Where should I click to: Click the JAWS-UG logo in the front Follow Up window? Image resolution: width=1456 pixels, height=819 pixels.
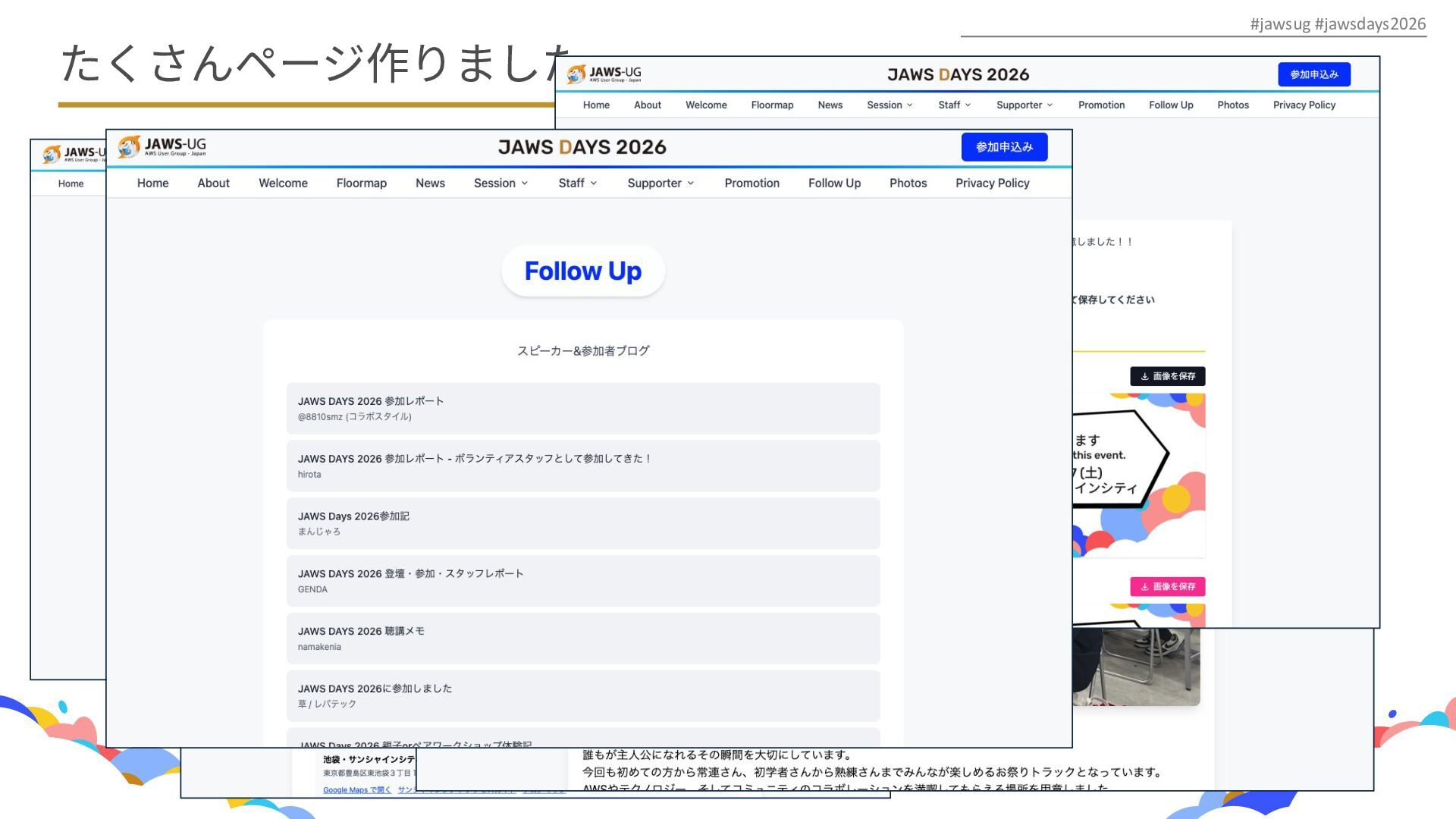tap(162, 146)
